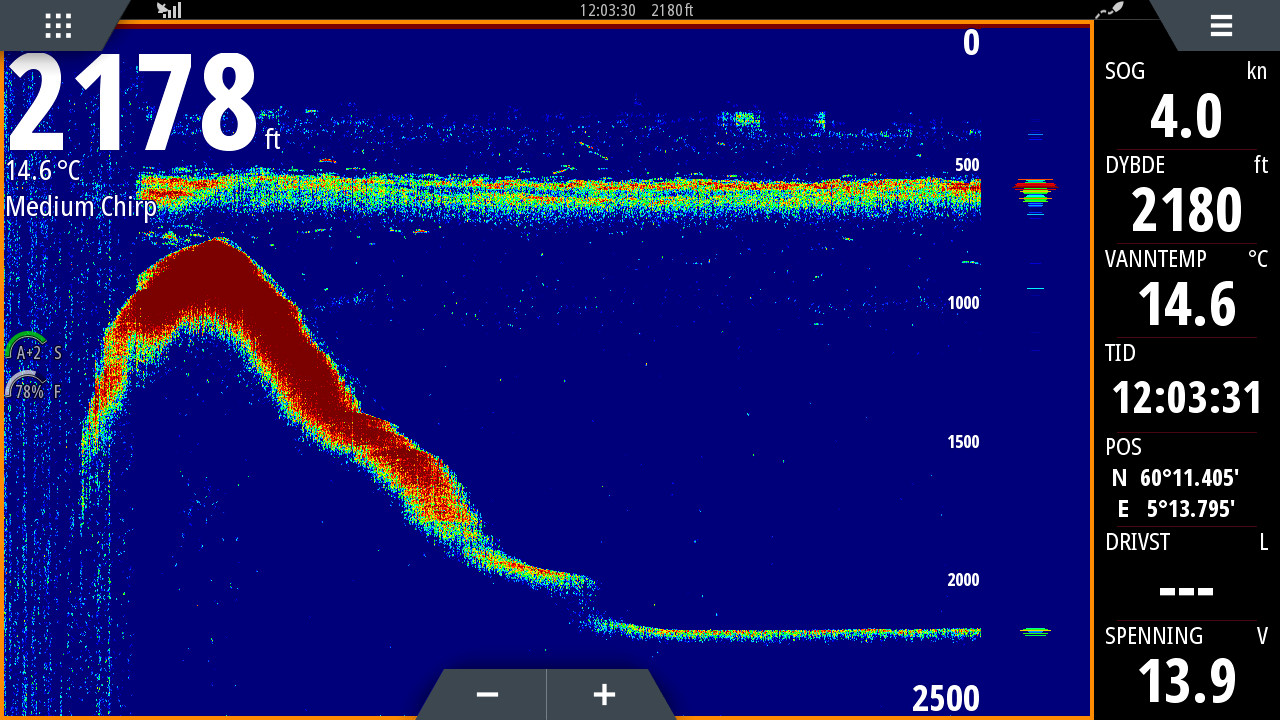Tap the A+2 S sensitivity gauge
The height and width of the screenshot is (720, 1280).
(x=33, y=347)
